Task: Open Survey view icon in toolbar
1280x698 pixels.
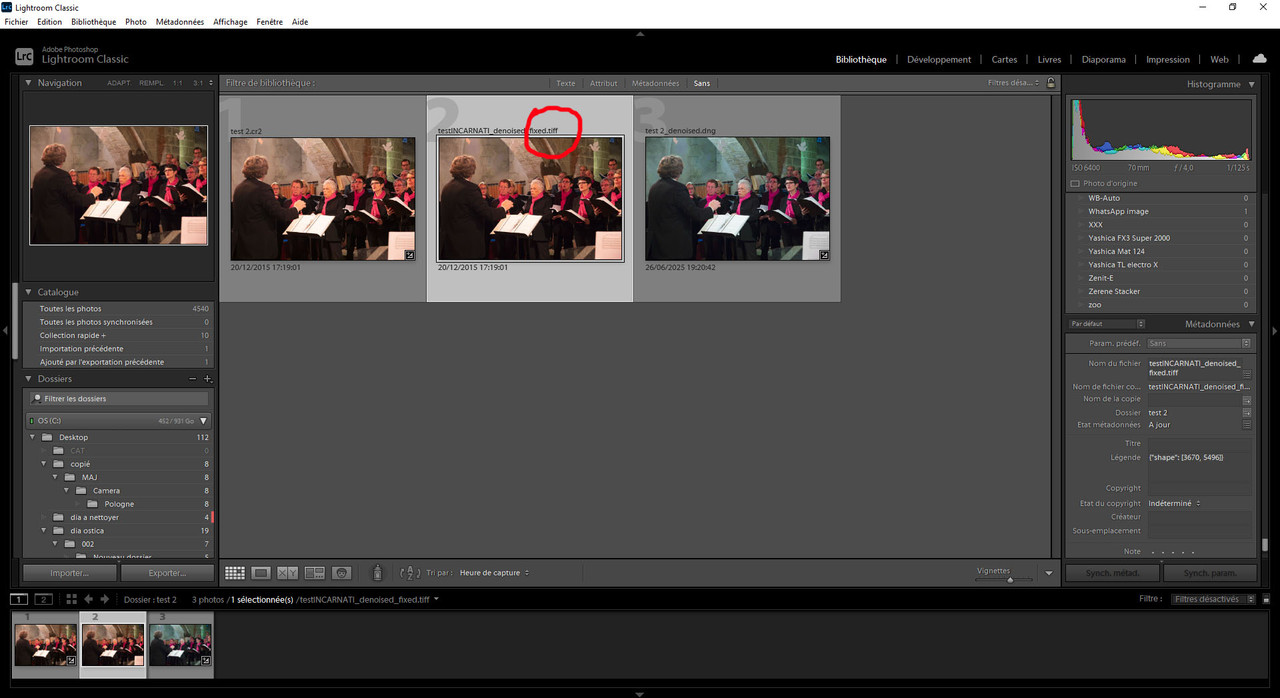Action: click(x=314, y=573)
